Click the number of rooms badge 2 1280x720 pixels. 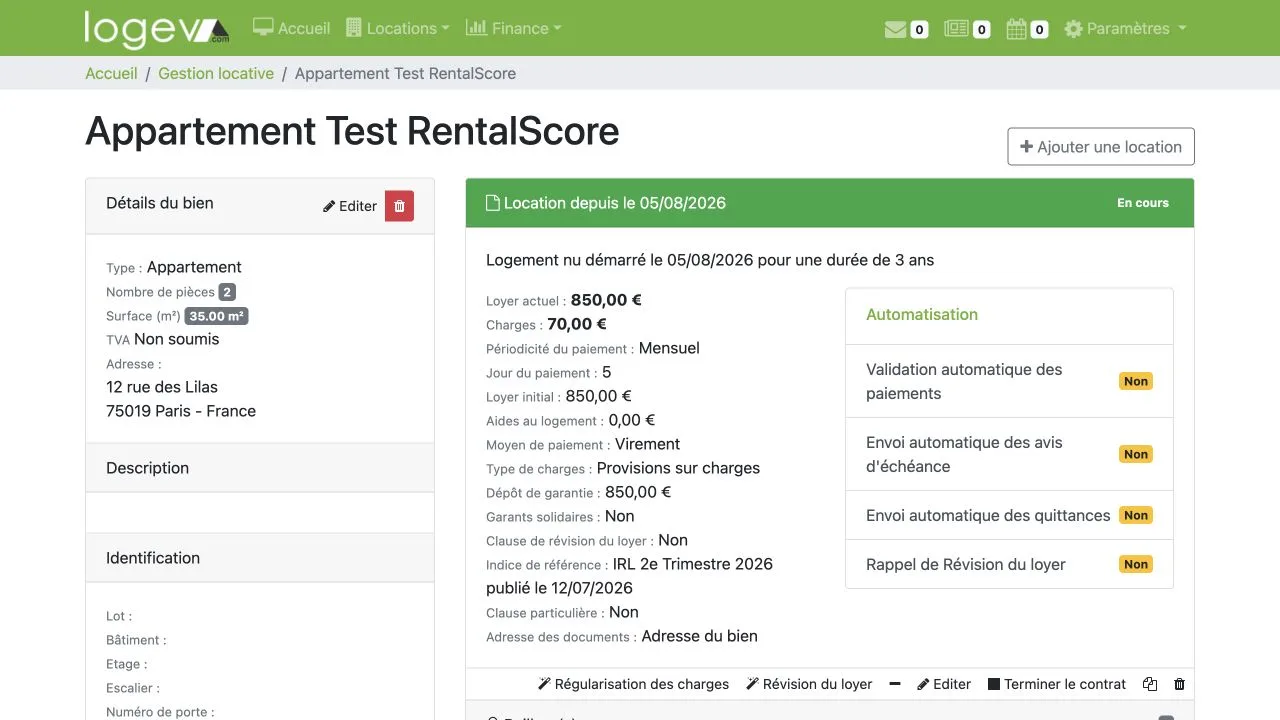click(227, 292)
